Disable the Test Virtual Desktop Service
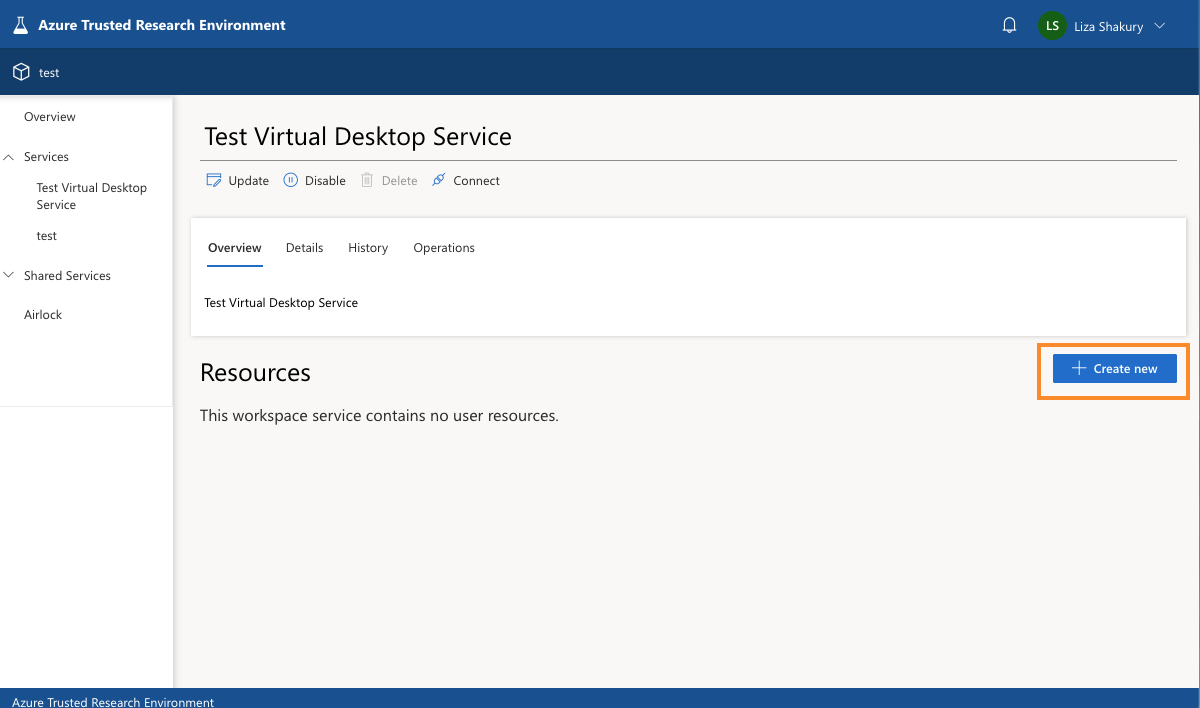This screenshot has height=708, width=1200. click(314, 180)
